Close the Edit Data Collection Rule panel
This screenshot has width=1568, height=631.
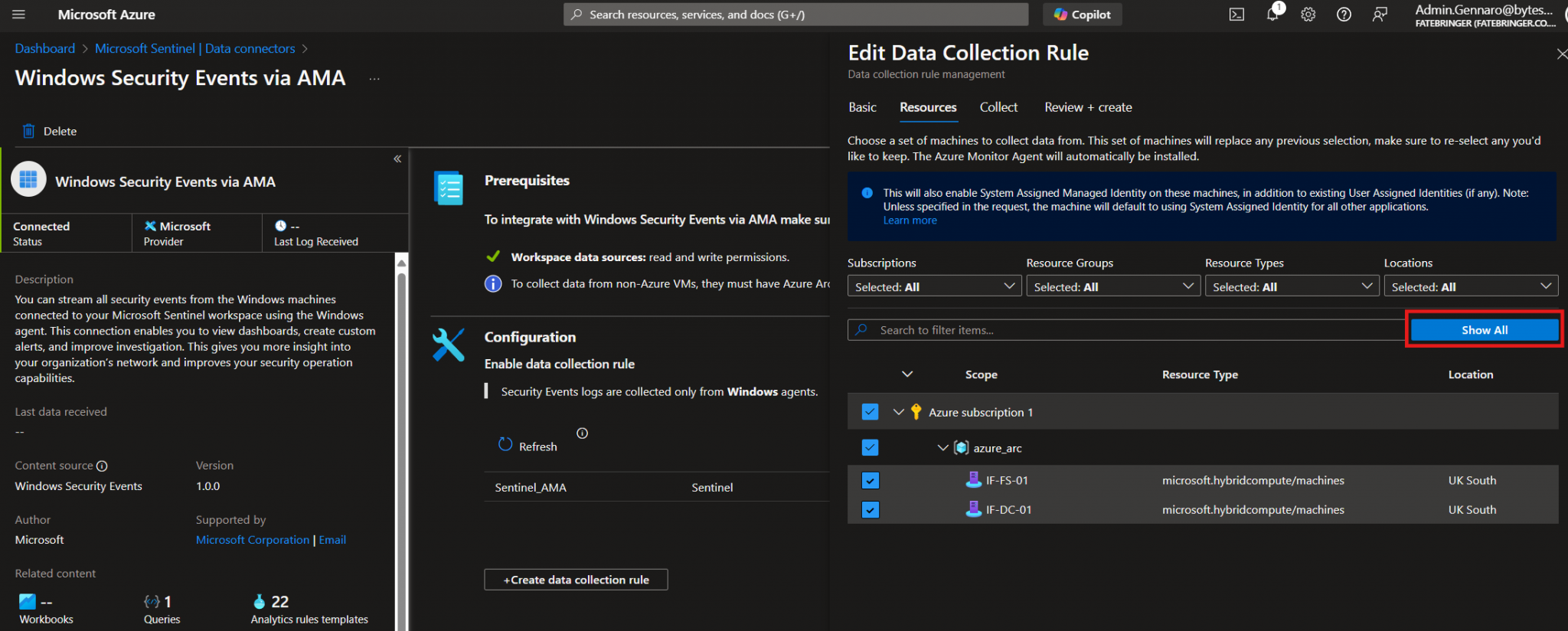point(1561,54)
